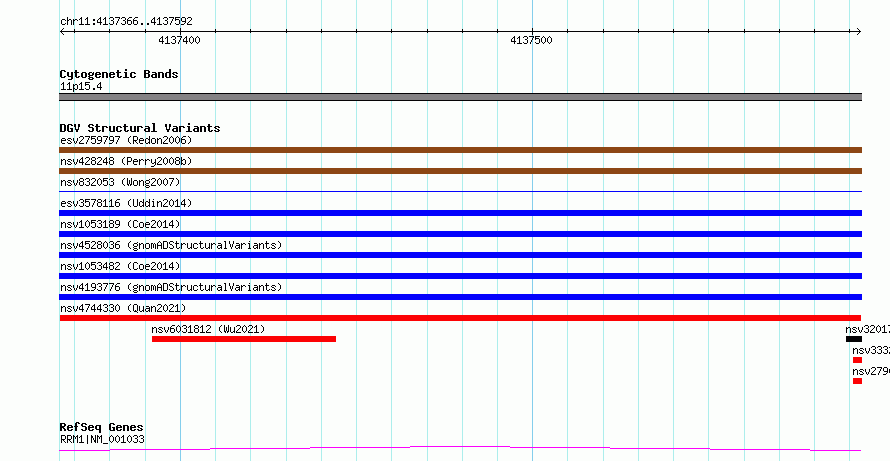Select the magenta RRM1 gene line
This screenshot has height=461, width=890.
[x=460, y=449]
